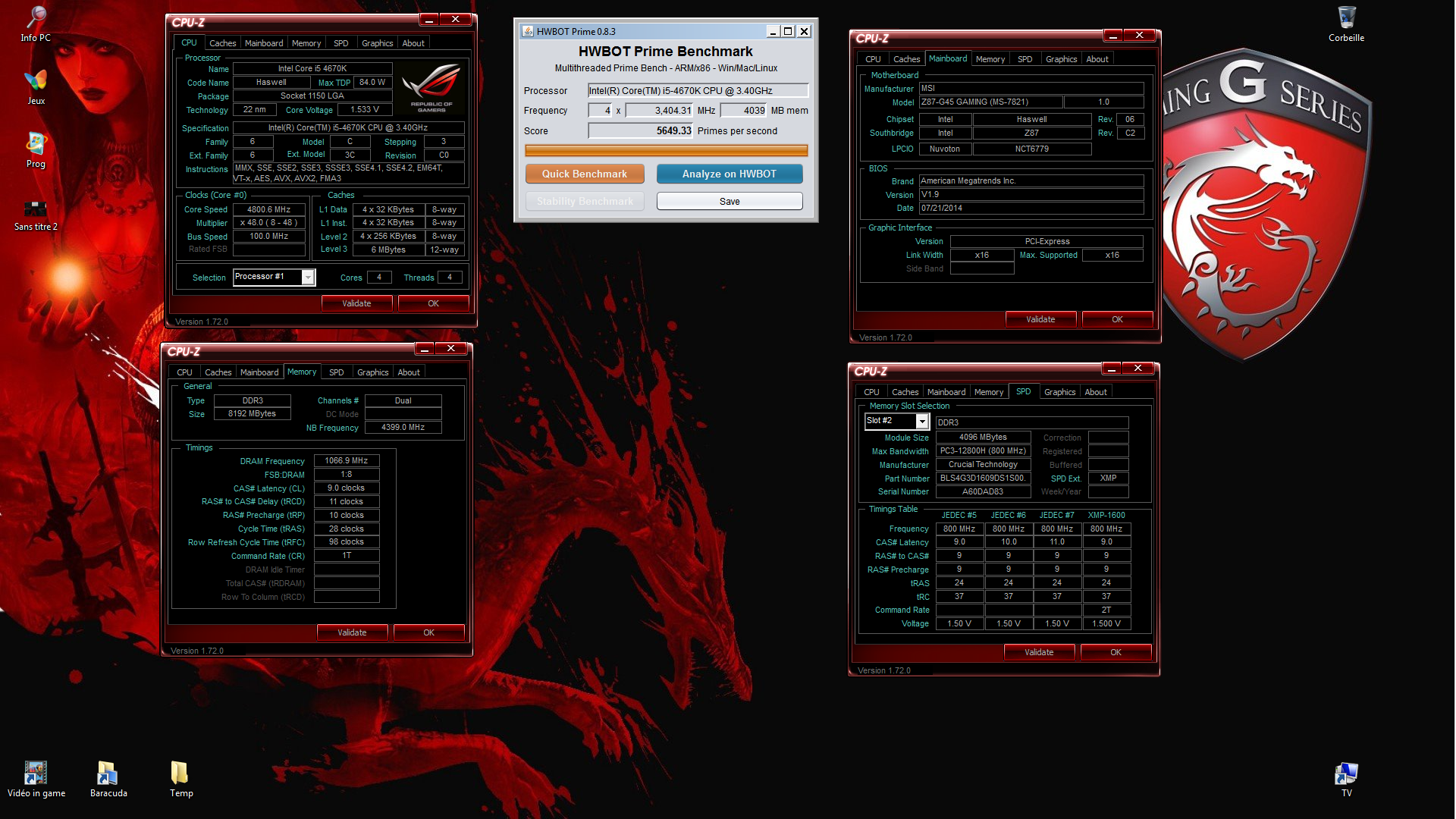Image resolution: width=1456 pixels, height=819 pixels.
Task: Click the Score field showing 5649.33
Action: pos(641,130)
